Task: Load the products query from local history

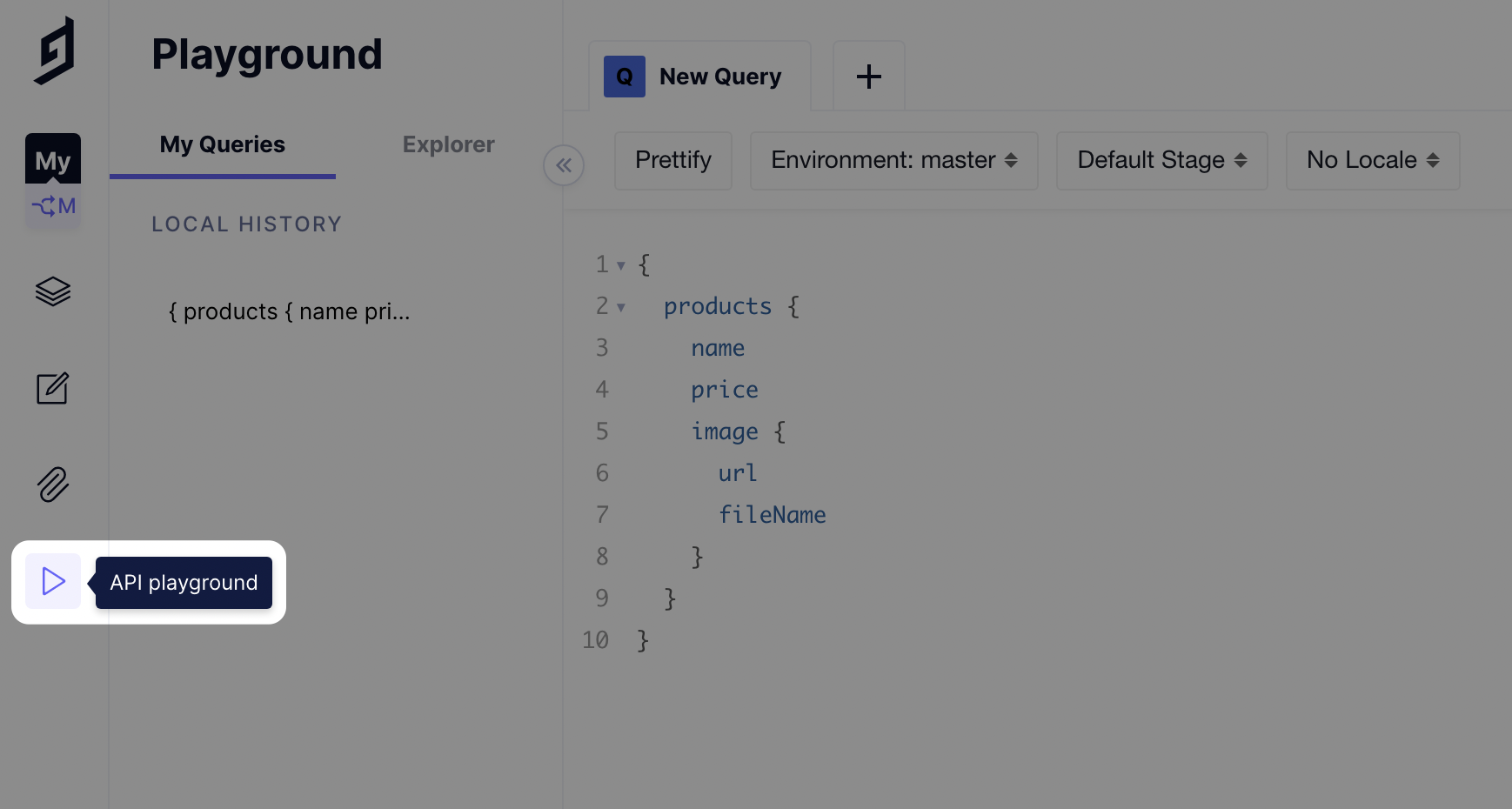Action: [x=289, y=311]
